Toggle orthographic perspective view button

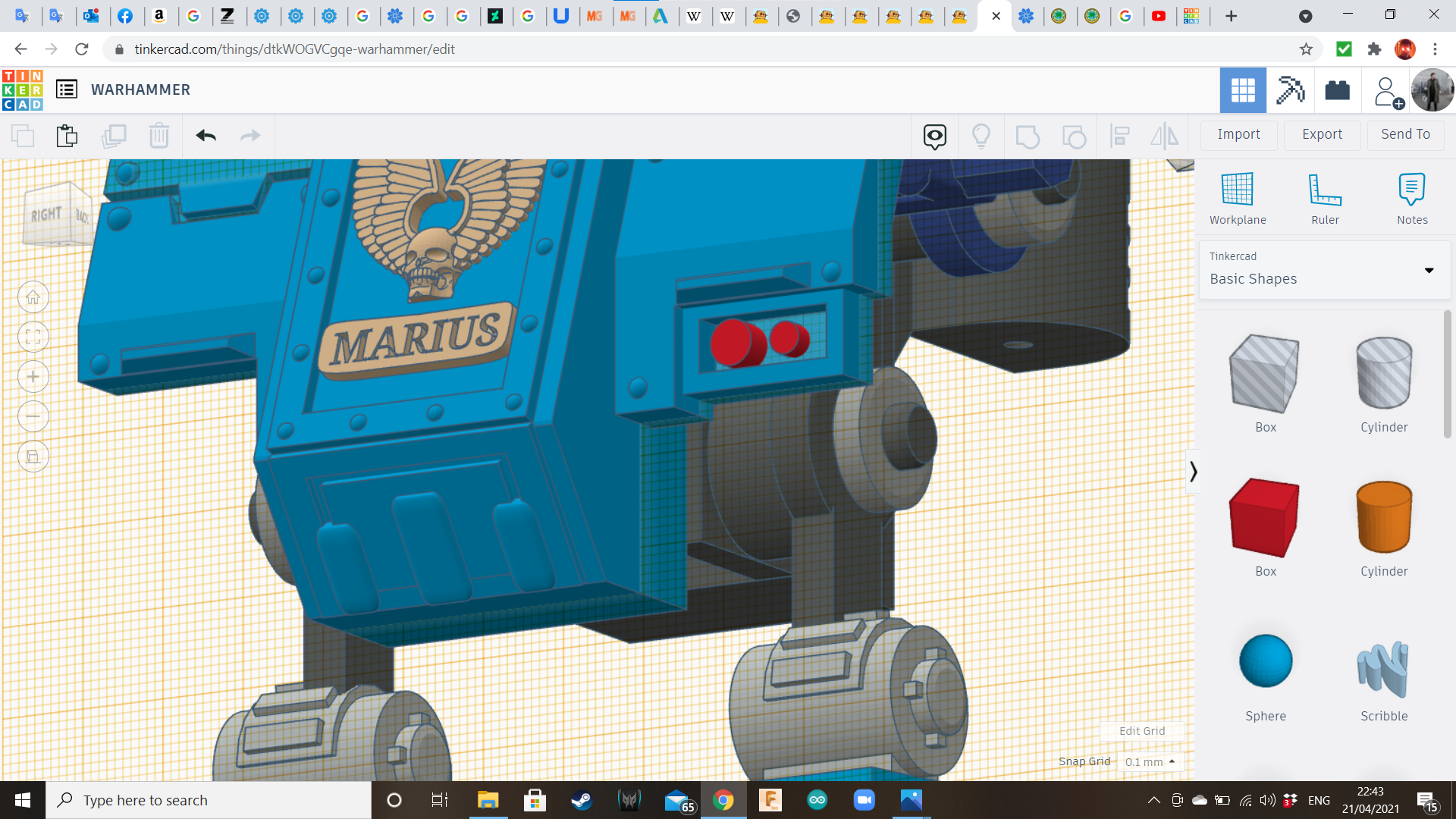[x=33, y=457]
